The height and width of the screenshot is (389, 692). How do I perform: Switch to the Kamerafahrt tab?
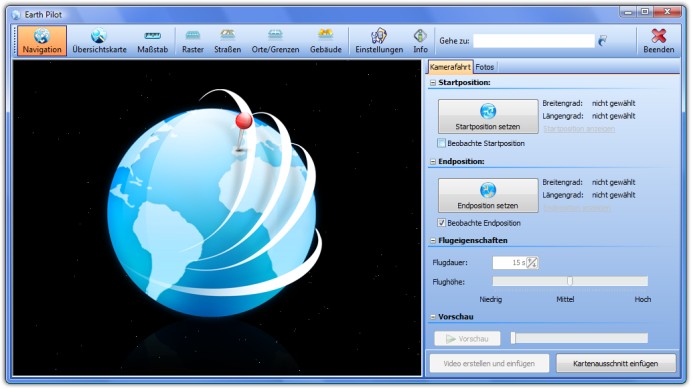(450, 67)
